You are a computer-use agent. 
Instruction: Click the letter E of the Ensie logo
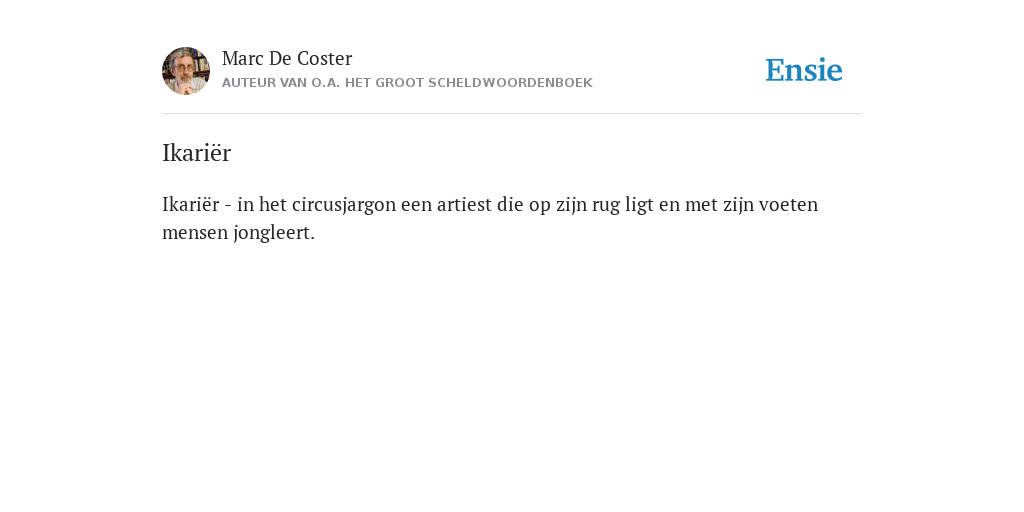(775, 70)
